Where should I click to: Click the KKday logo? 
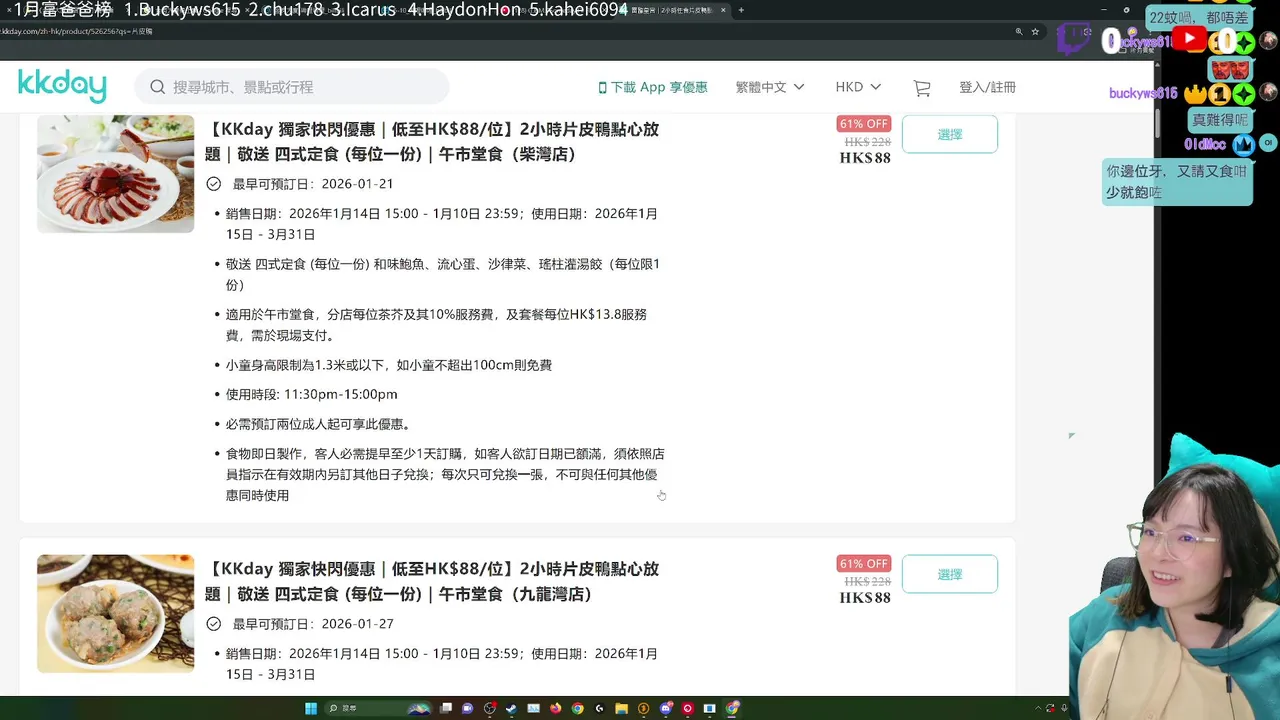pos(62,86)
